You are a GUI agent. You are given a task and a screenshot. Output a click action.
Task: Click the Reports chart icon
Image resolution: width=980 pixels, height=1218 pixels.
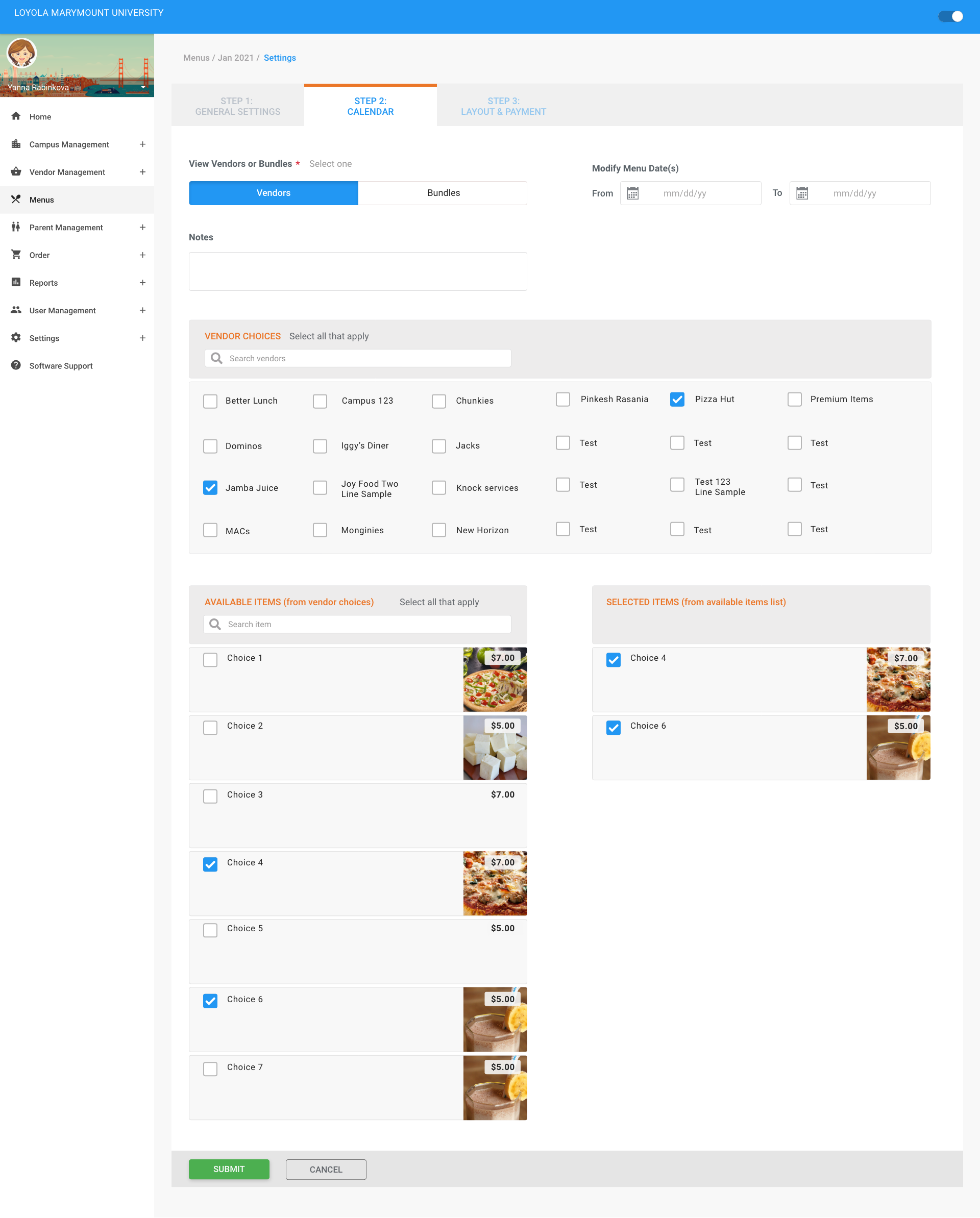click(x=16, y=283)
